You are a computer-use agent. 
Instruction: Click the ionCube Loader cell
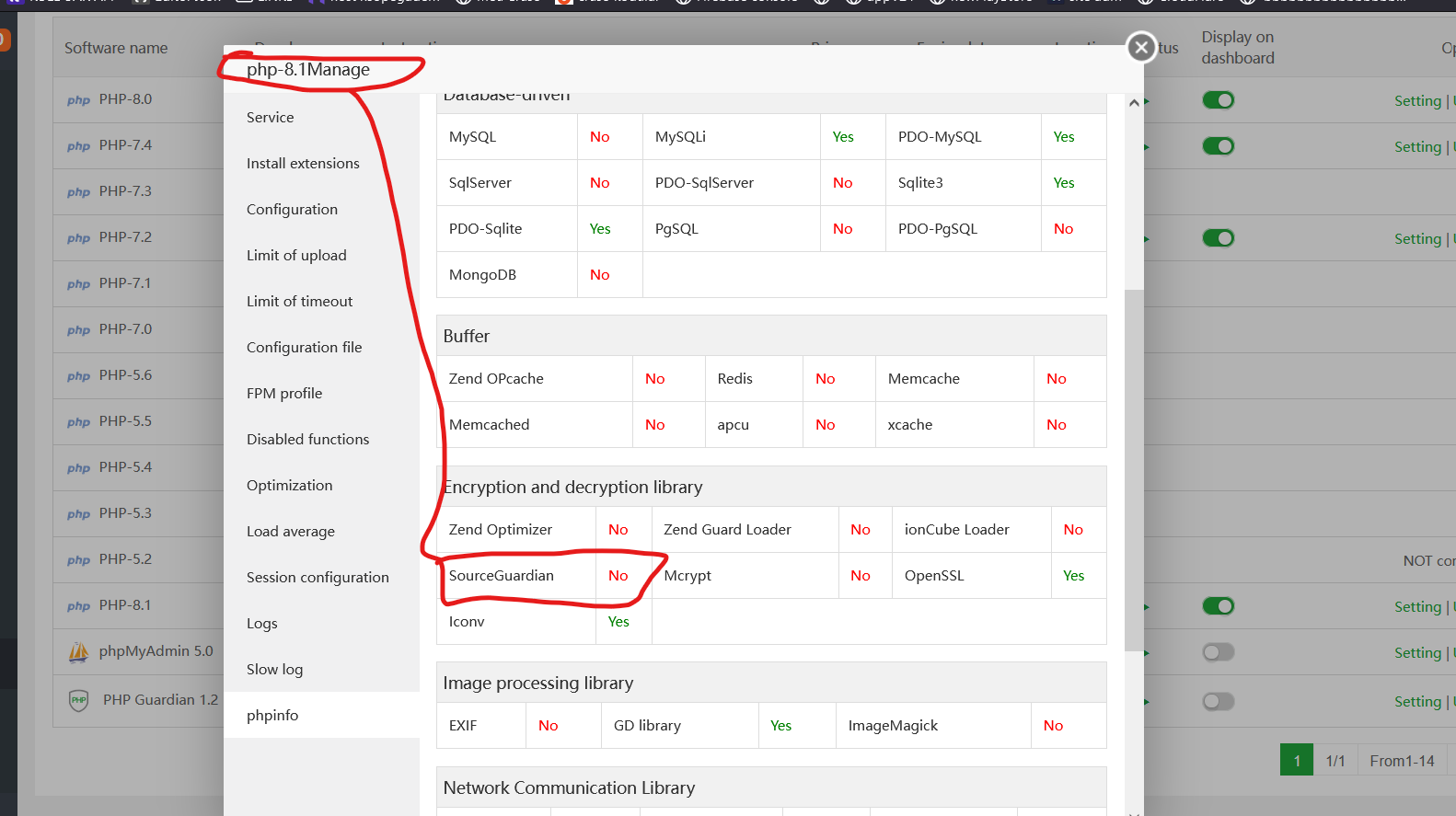point(972,529)
